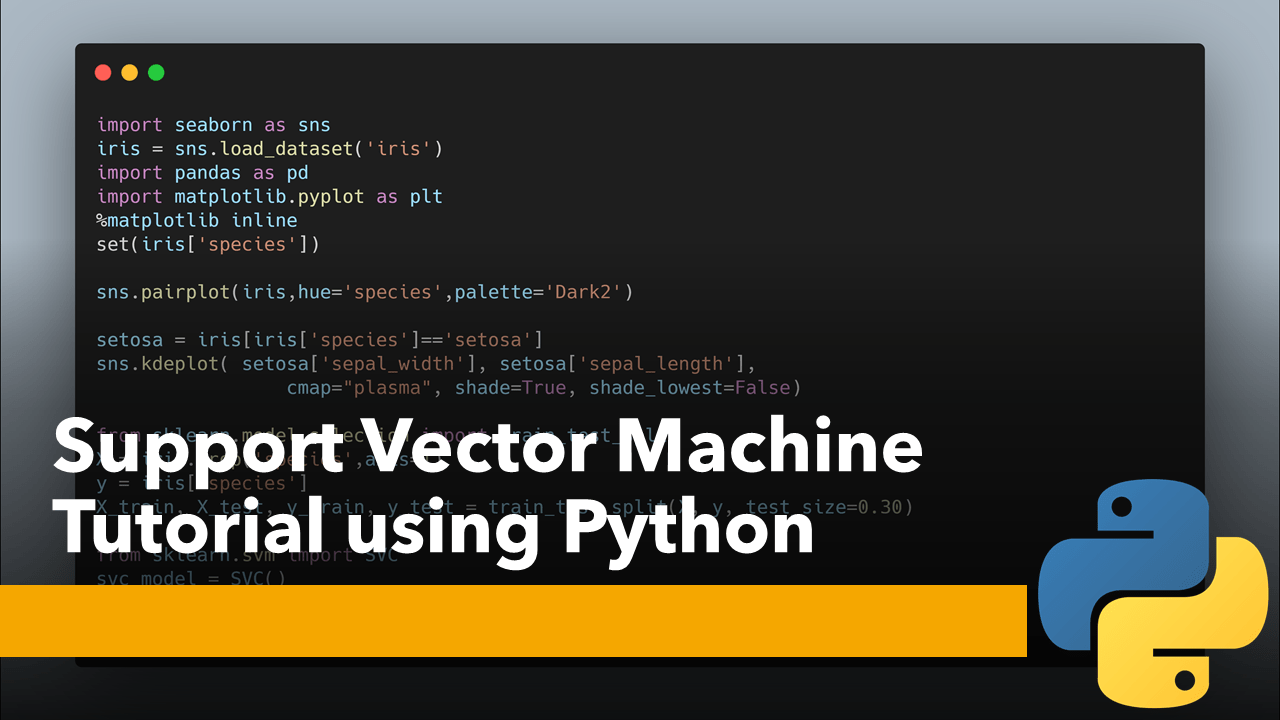This screenshot has height=720, width=1280.
Task: Click the red close traffic light
Action: 103,72
